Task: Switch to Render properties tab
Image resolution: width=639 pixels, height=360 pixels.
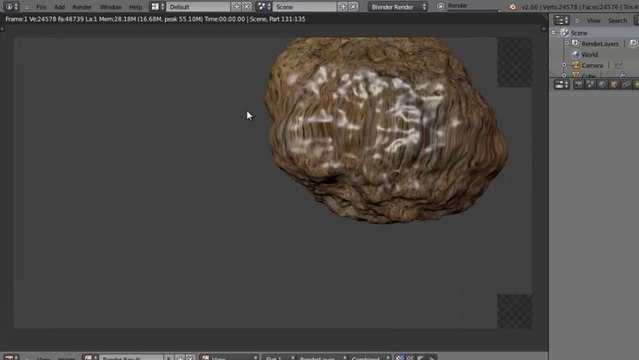Action: [x=579, y=84]
